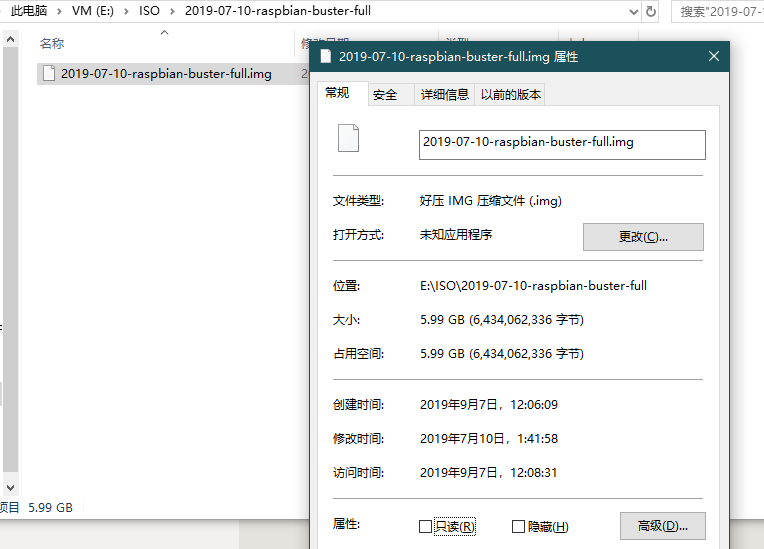Select the 以前的版本 tab
Viewport: 764px width, 549px height.
point(510,95)
